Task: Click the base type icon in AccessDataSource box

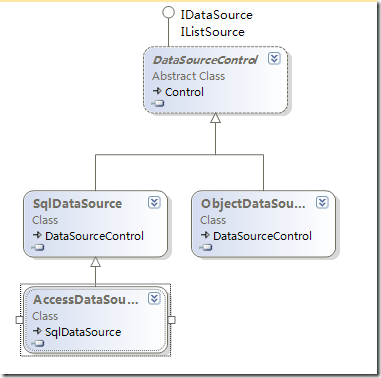Action: tap(38, 343)
